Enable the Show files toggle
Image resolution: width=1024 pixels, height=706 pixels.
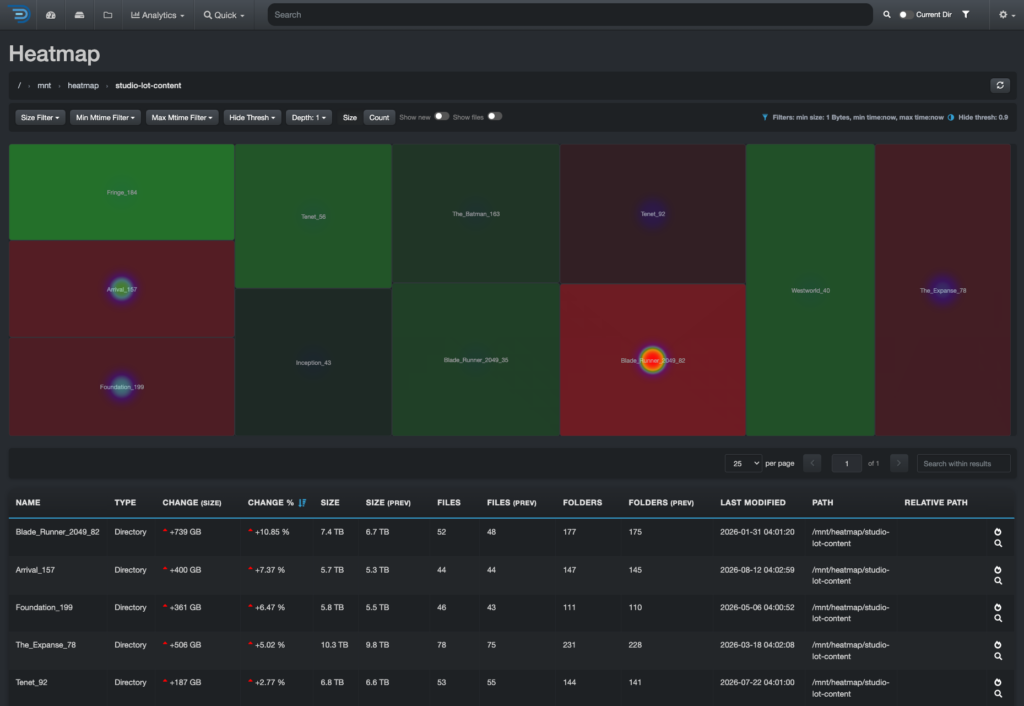tap(495, 116)
